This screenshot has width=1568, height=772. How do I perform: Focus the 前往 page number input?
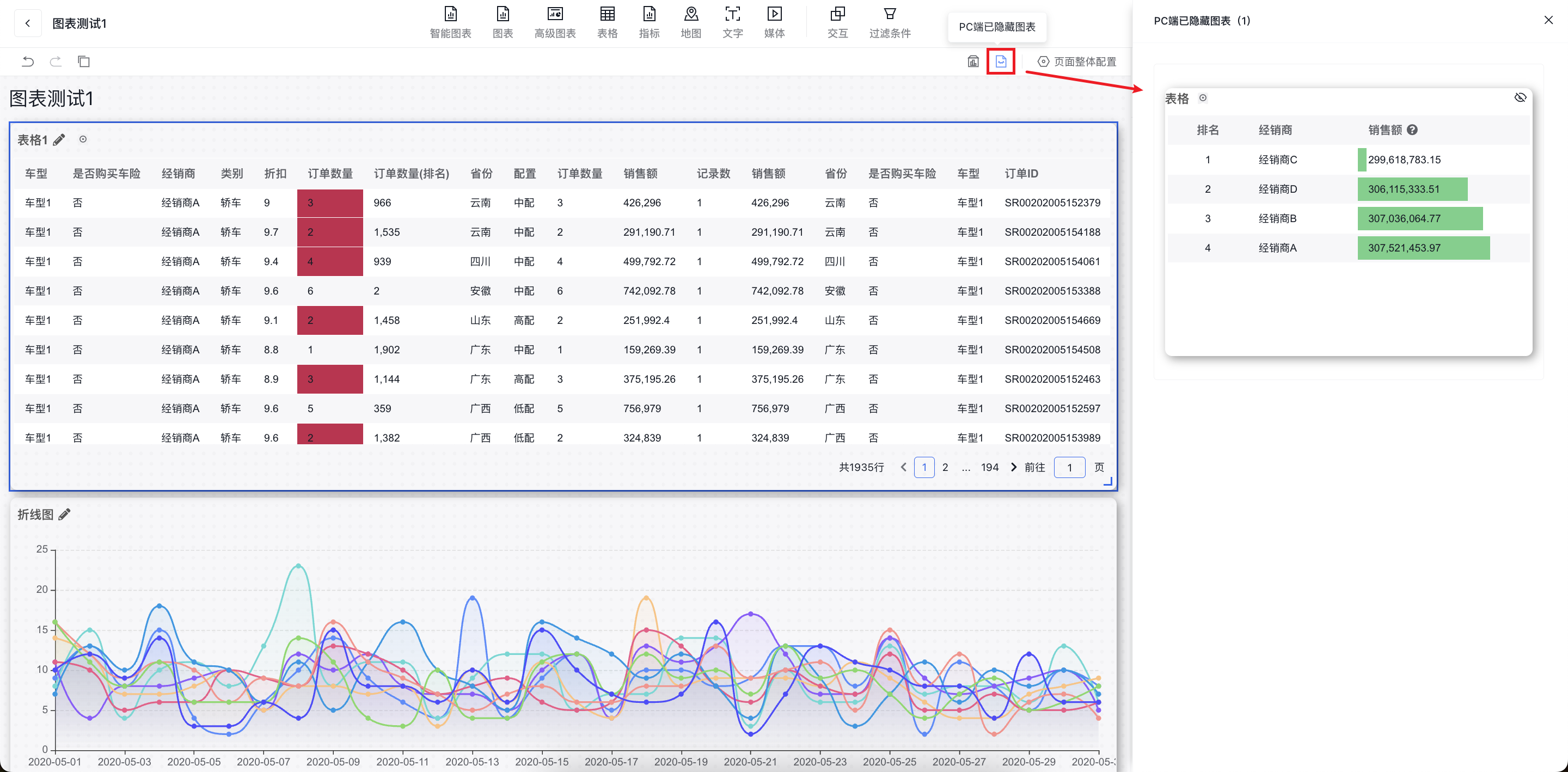1069,467
